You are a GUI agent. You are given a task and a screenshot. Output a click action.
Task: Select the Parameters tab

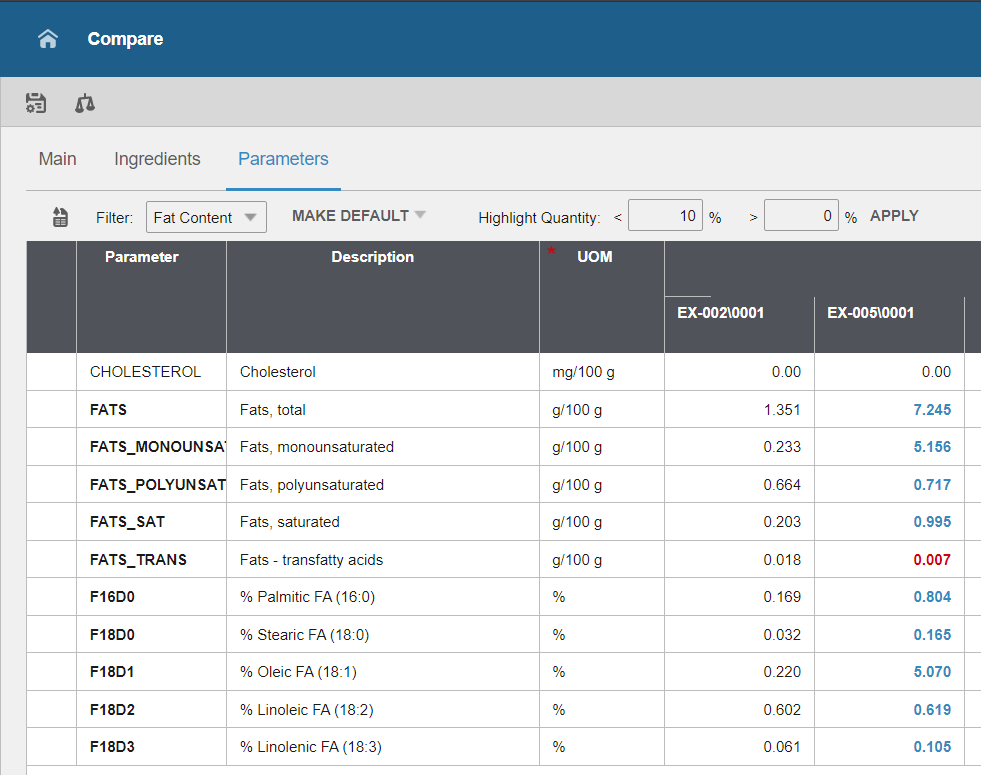pos(283,159)
